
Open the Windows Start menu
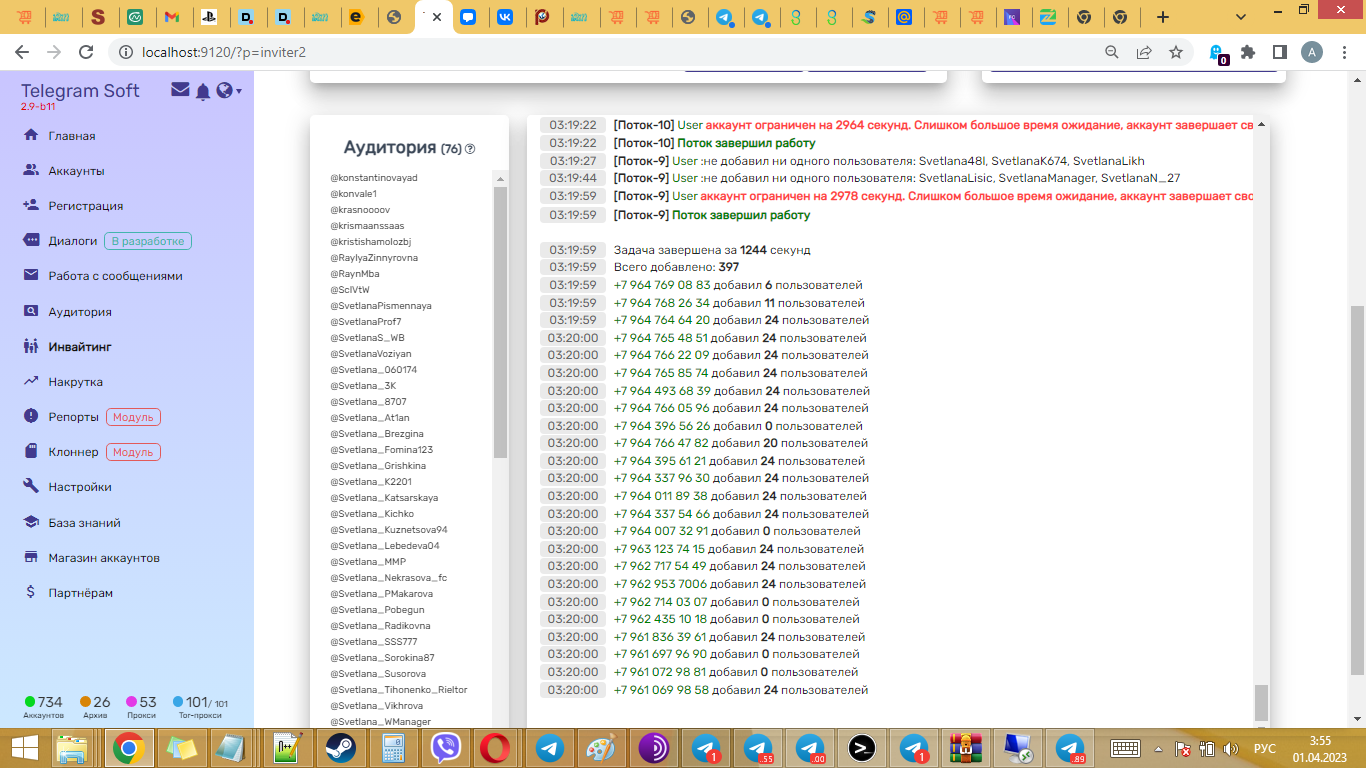pyautogui.click(x=25, y=748)
